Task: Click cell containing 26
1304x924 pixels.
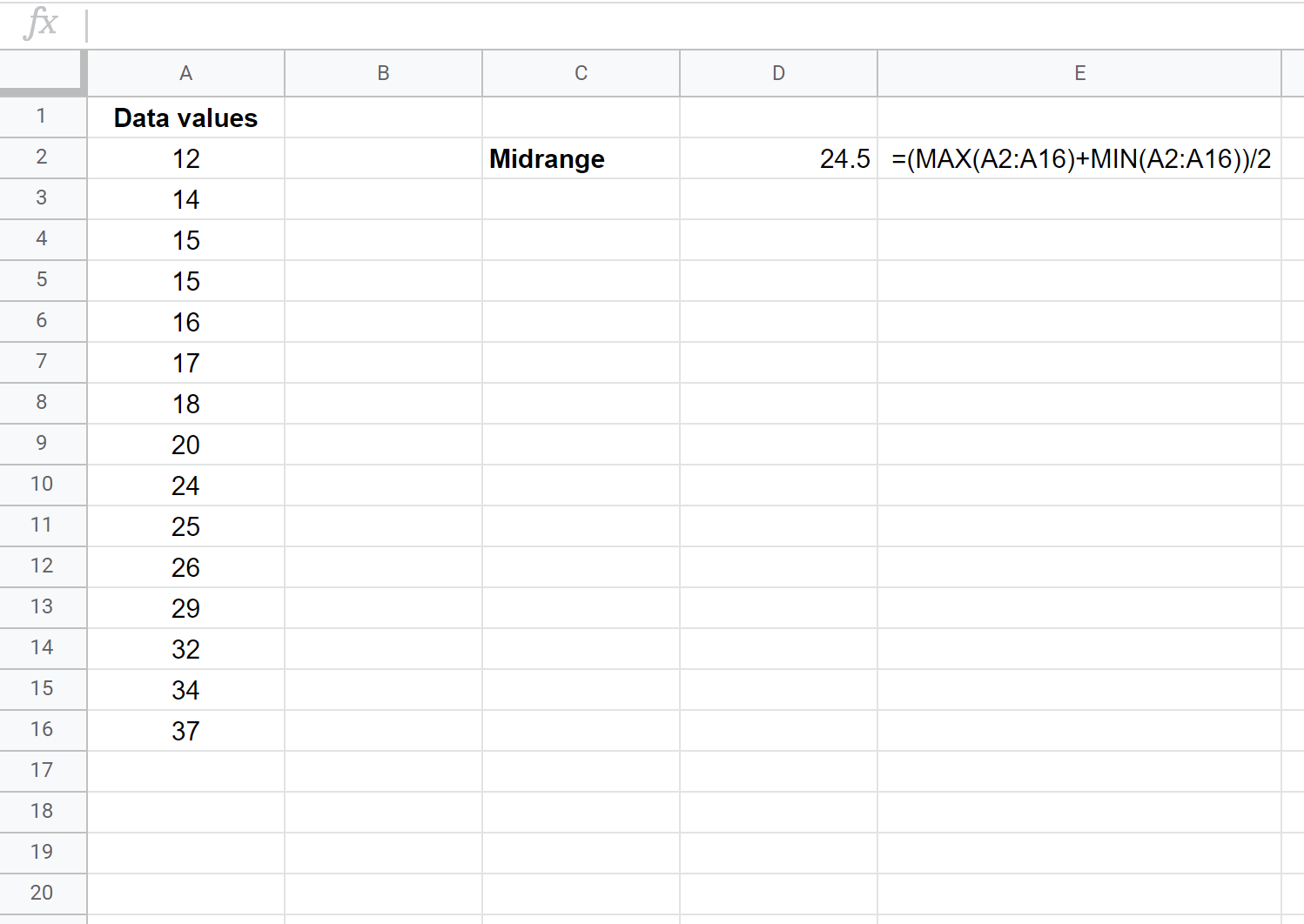Action: pyautogui.click(x=186, y=567)
